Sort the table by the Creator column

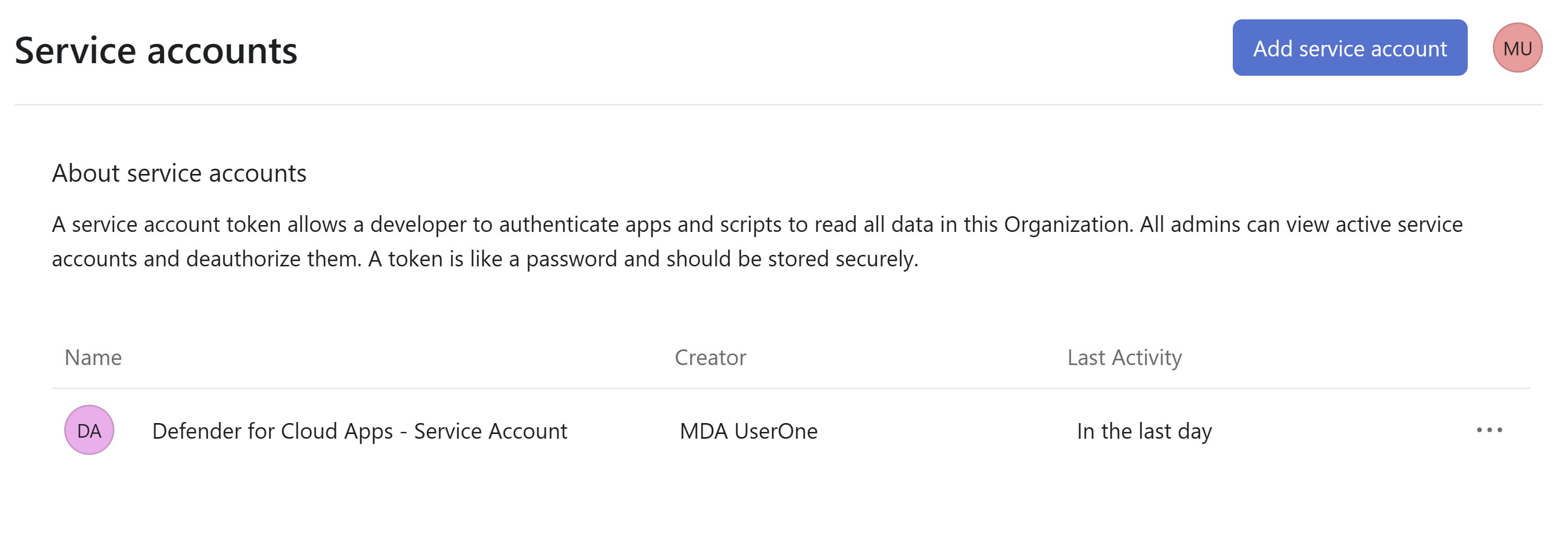coord(710,357)
